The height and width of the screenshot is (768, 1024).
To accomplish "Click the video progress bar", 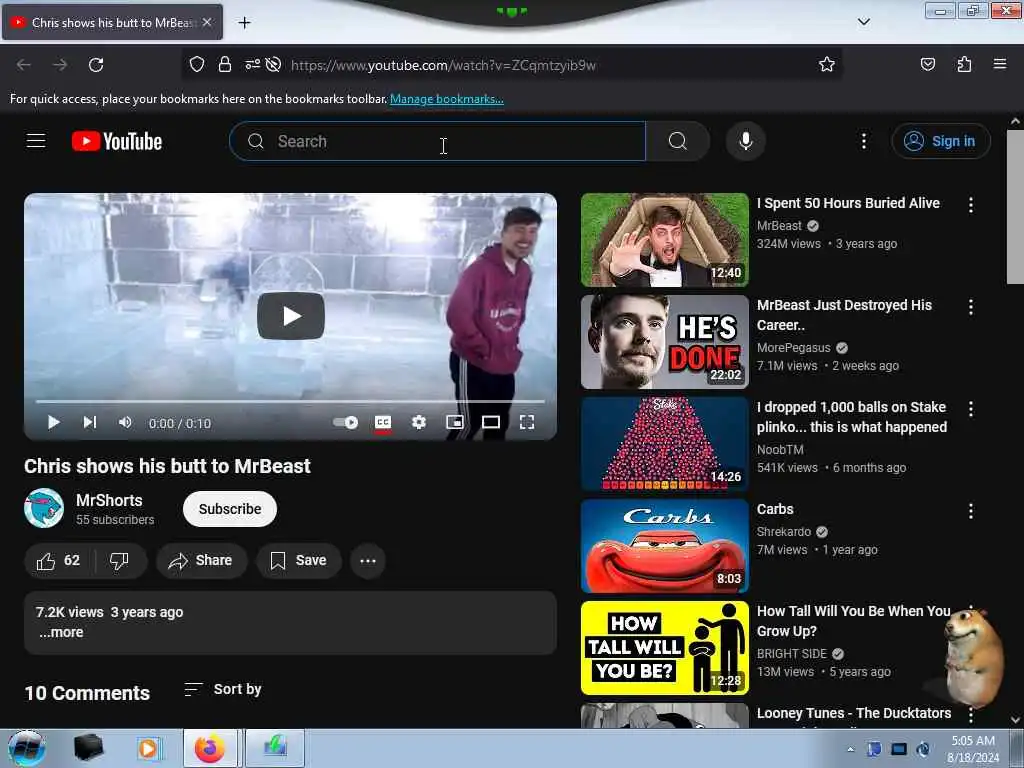I will click(290, 401).
